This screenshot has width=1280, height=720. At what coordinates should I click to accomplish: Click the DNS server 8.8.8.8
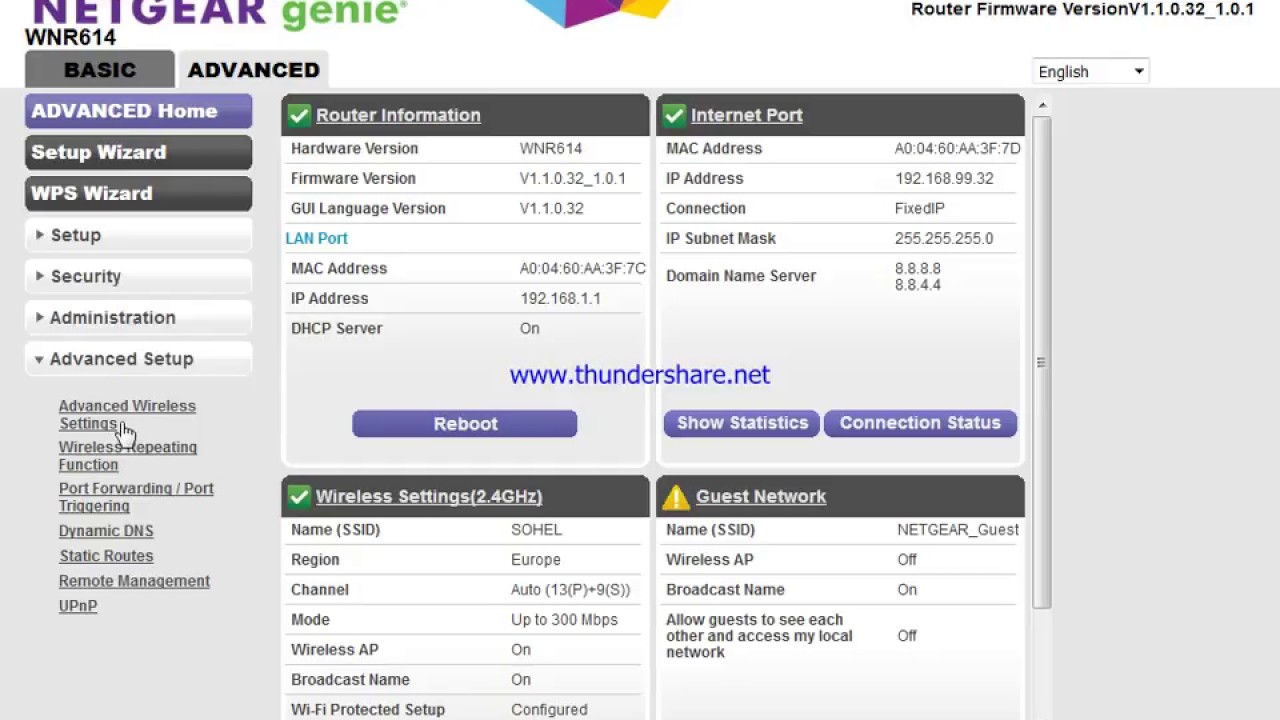[917, 269]
